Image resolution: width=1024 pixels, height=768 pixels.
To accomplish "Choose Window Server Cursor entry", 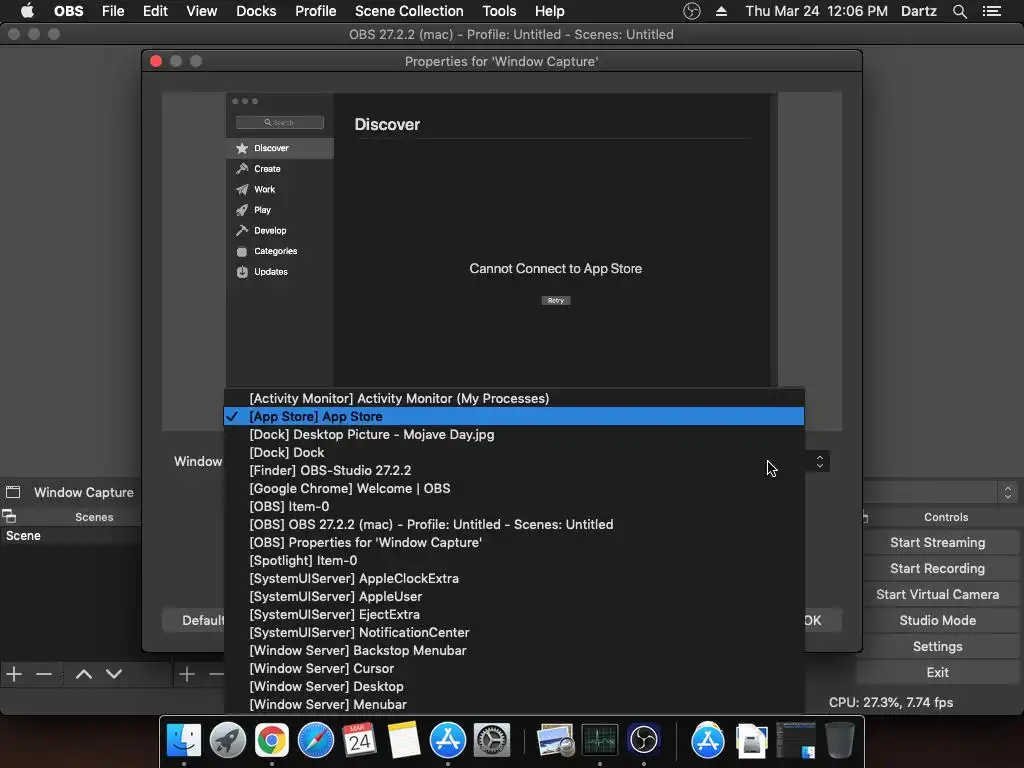I will 514,668.
